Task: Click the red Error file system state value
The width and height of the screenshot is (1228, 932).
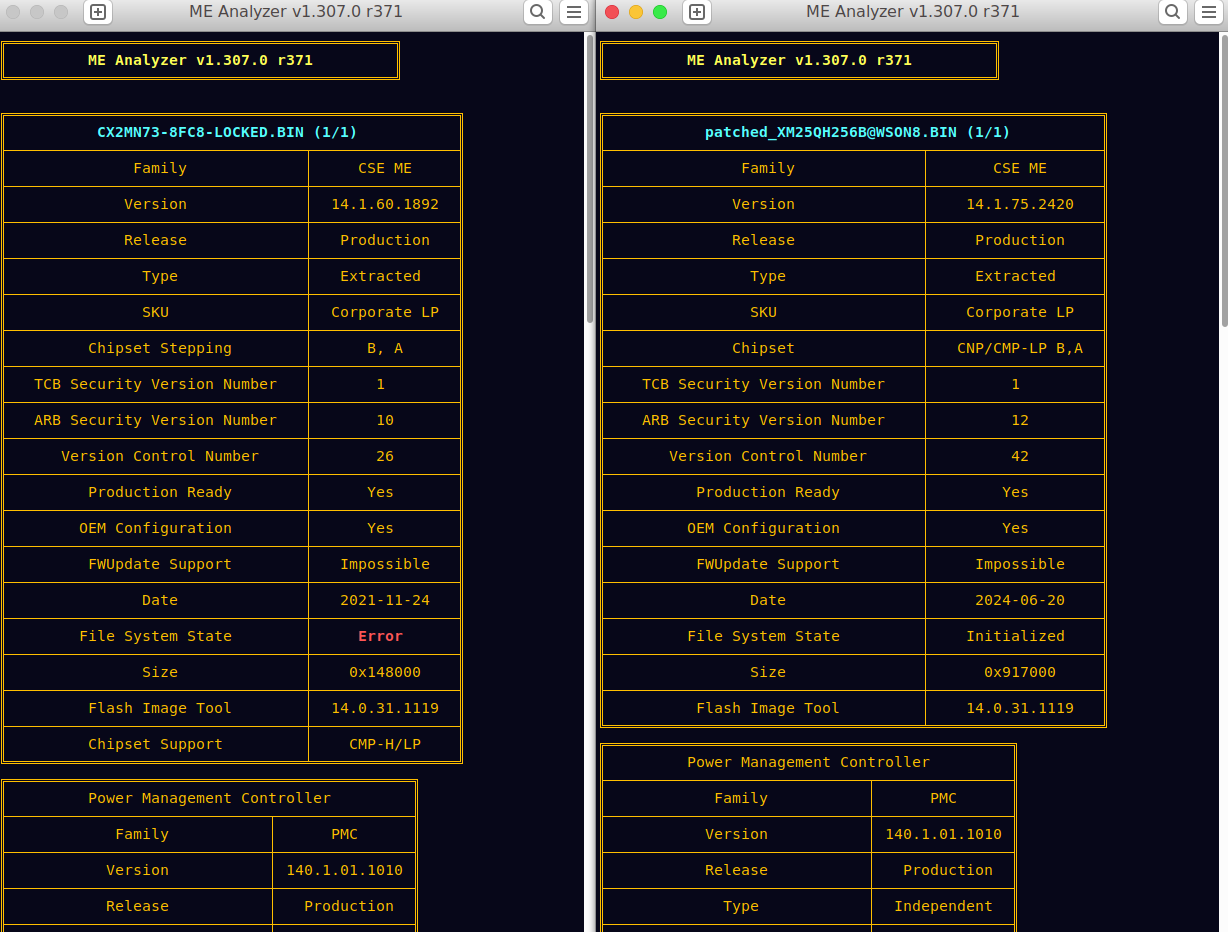Action: coord(380,636)
